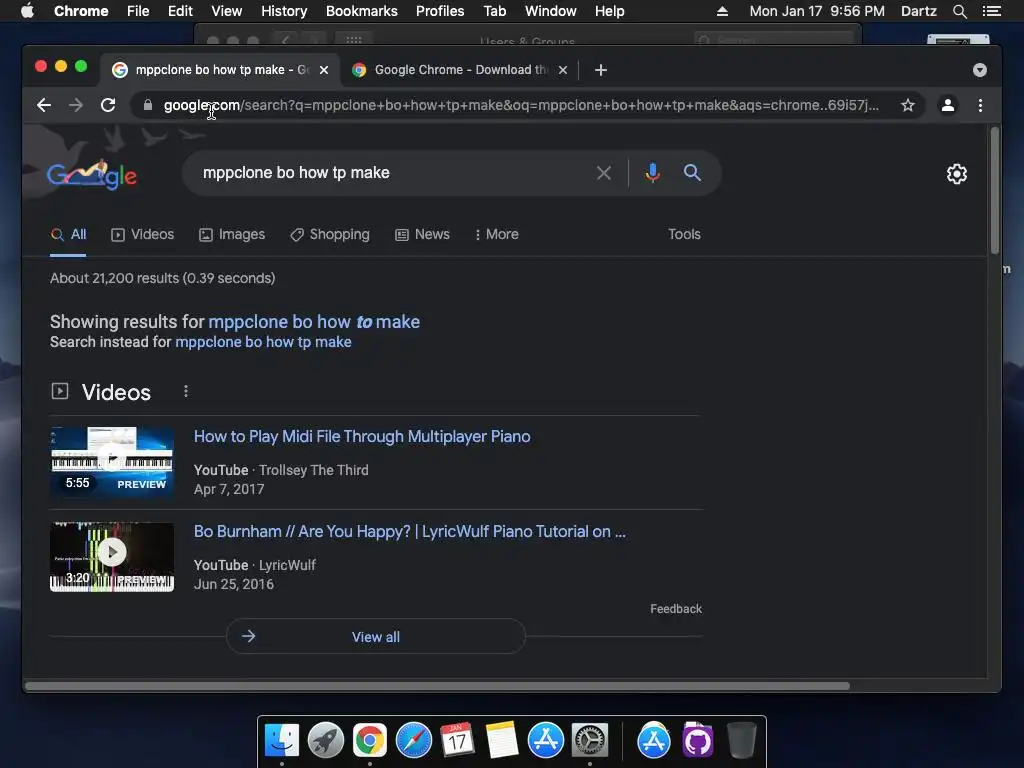Click the padlock site info icon

pos(148,105)
